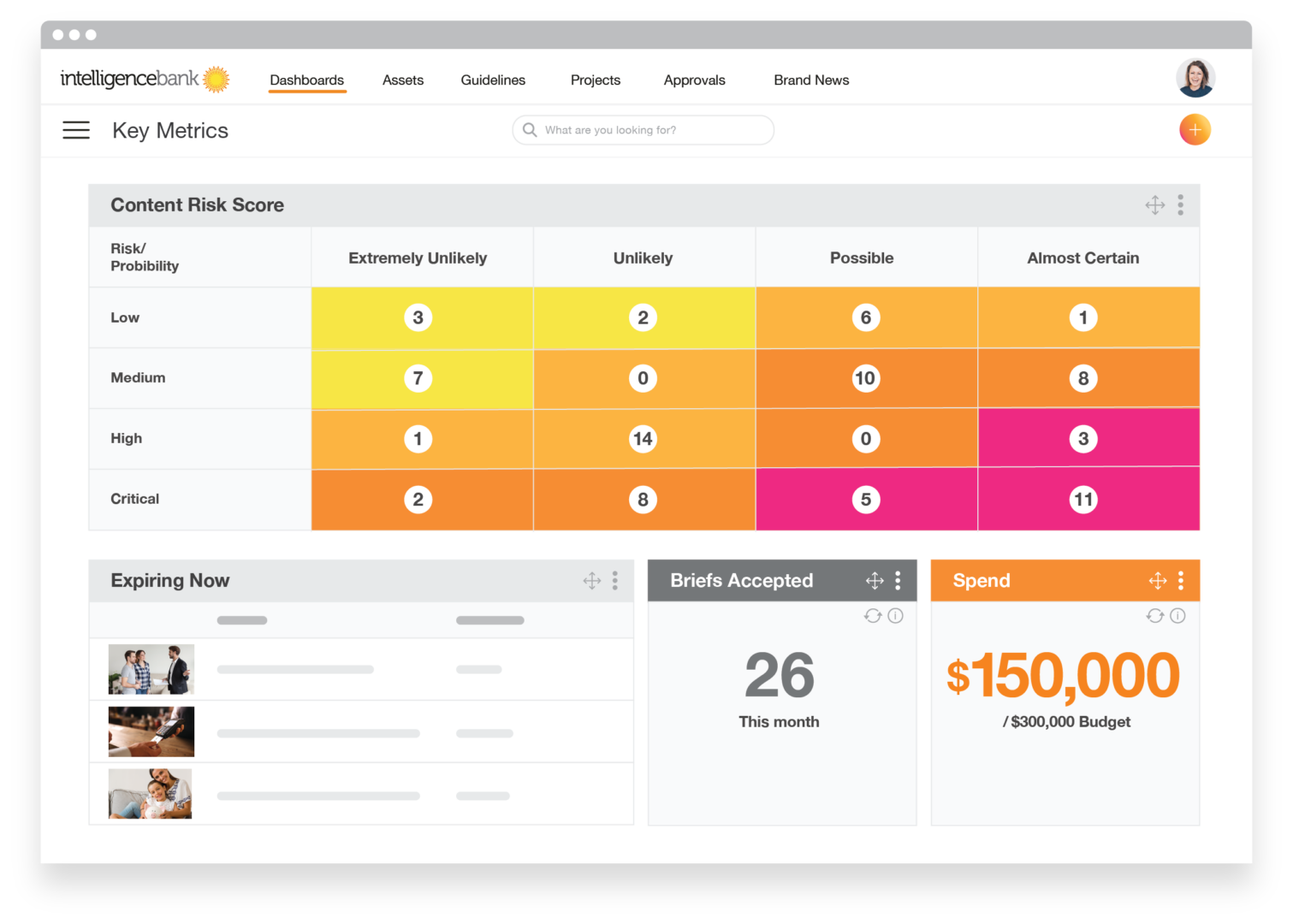The image size is (1293, 924).
Task: Click the 'Key Metrics' page title
Action: pyautogui.click(x=170, y=131)
